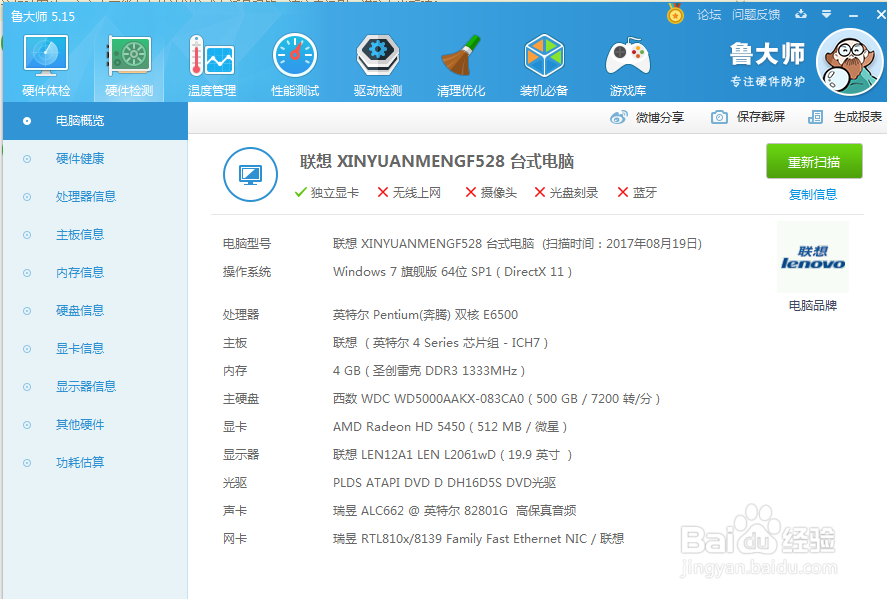Open 论坛 forum link

pos(709,15)
